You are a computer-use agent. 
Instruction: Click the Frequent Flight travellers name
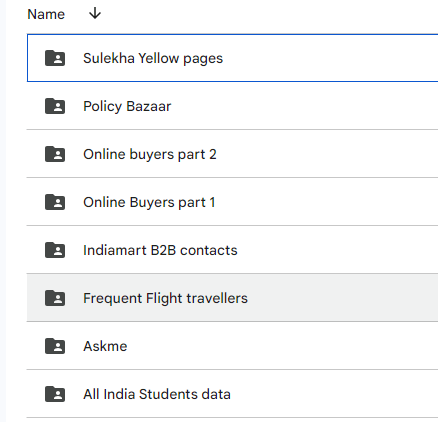point(166,299)
